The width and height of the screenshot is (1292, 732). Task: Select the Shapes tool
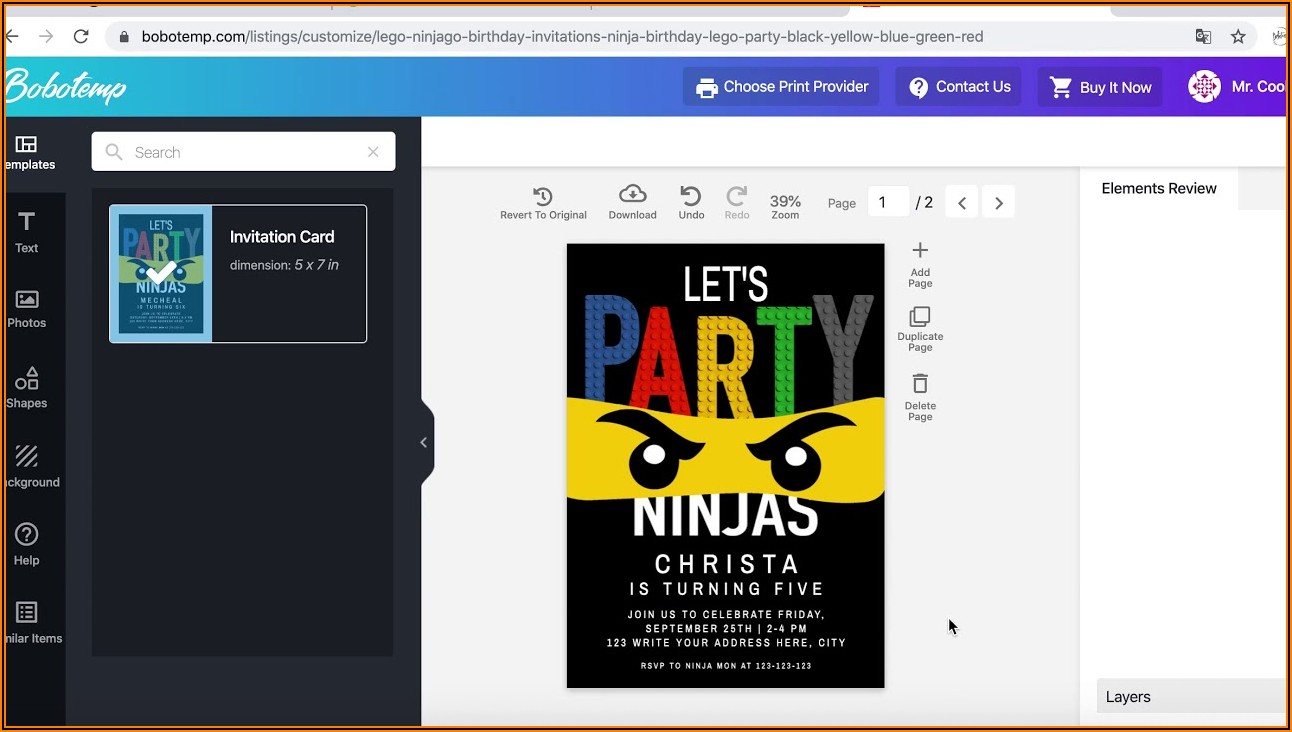27,387
